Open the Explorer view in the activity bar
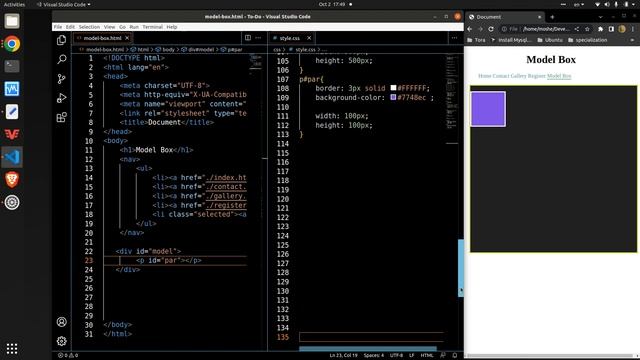Screen dimensions: 640x360 (x=62, y=40)
